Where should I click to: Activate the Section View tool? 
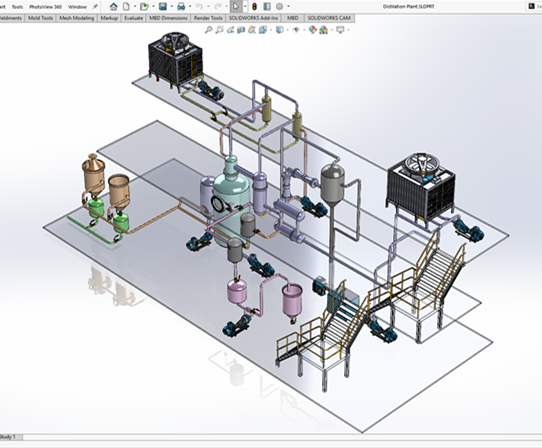pyautogui.click(x=241, y=30)
